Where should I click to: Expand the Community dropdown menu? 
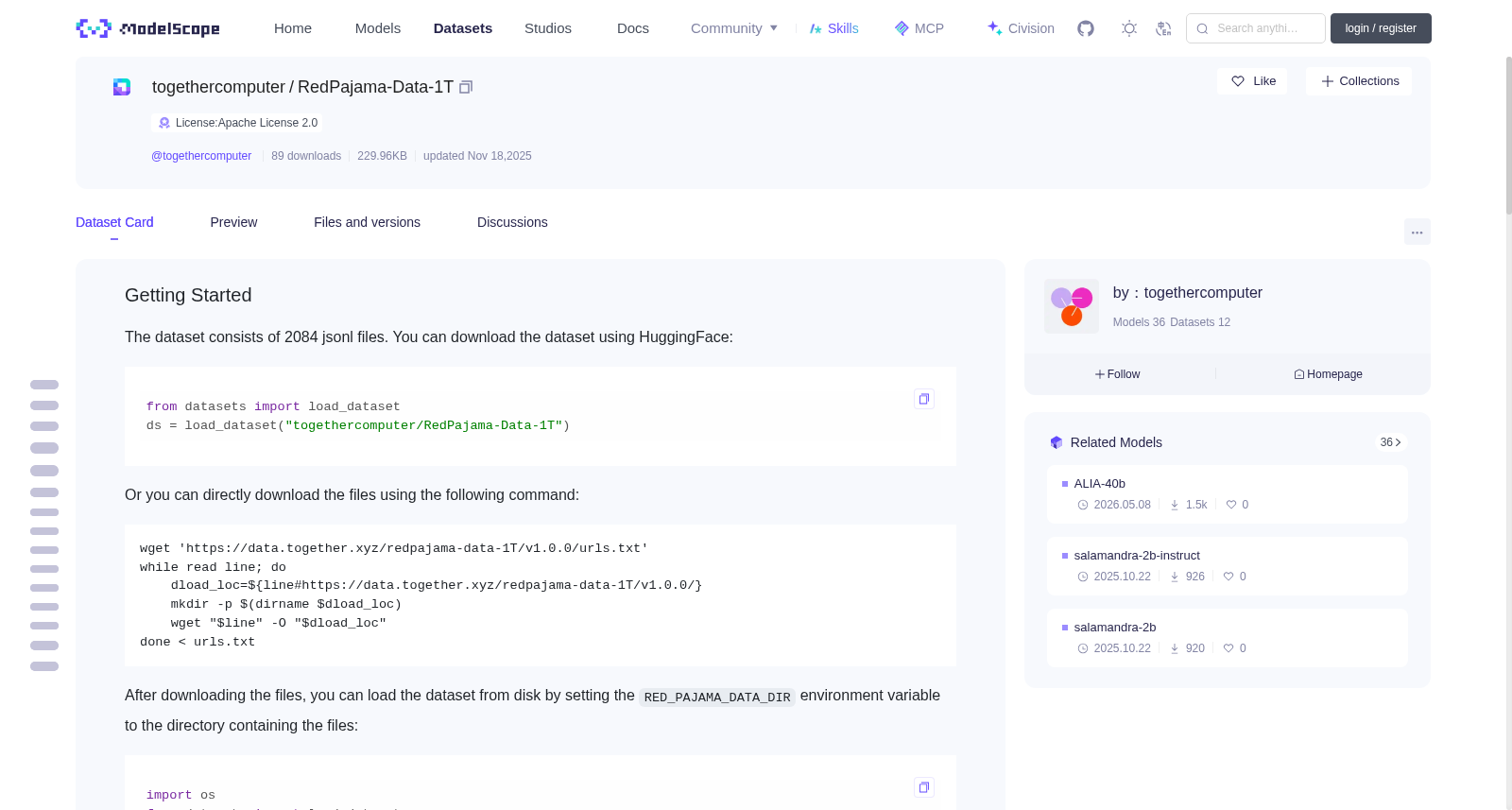click(734, 28)
